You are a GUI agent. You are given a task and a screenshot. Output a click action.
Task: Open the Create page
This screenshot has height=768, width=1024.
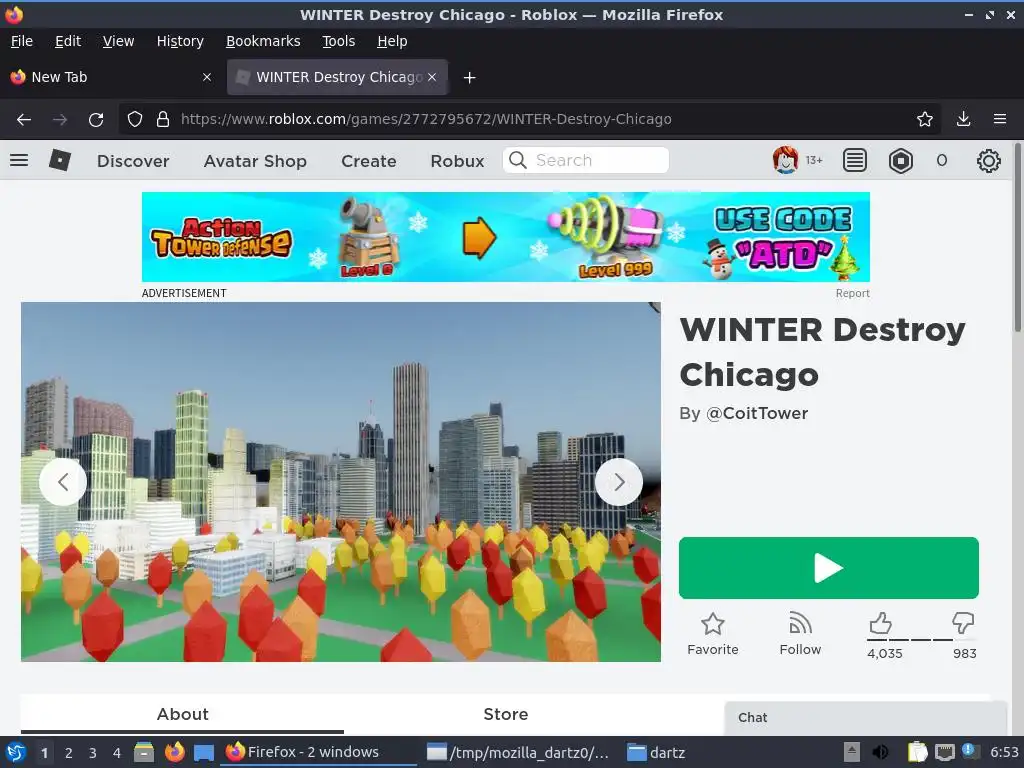[x=368, y=161]
